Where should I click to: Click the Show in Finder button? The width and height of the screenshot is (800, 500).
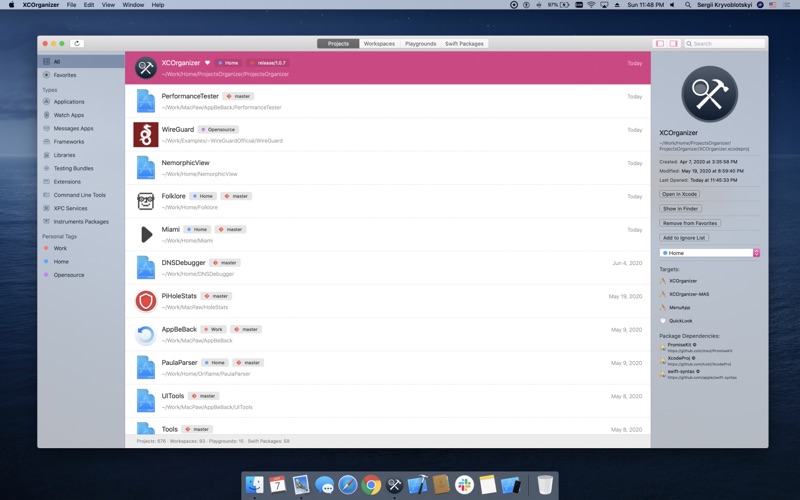pyautogui.click(x=680, y=209)
